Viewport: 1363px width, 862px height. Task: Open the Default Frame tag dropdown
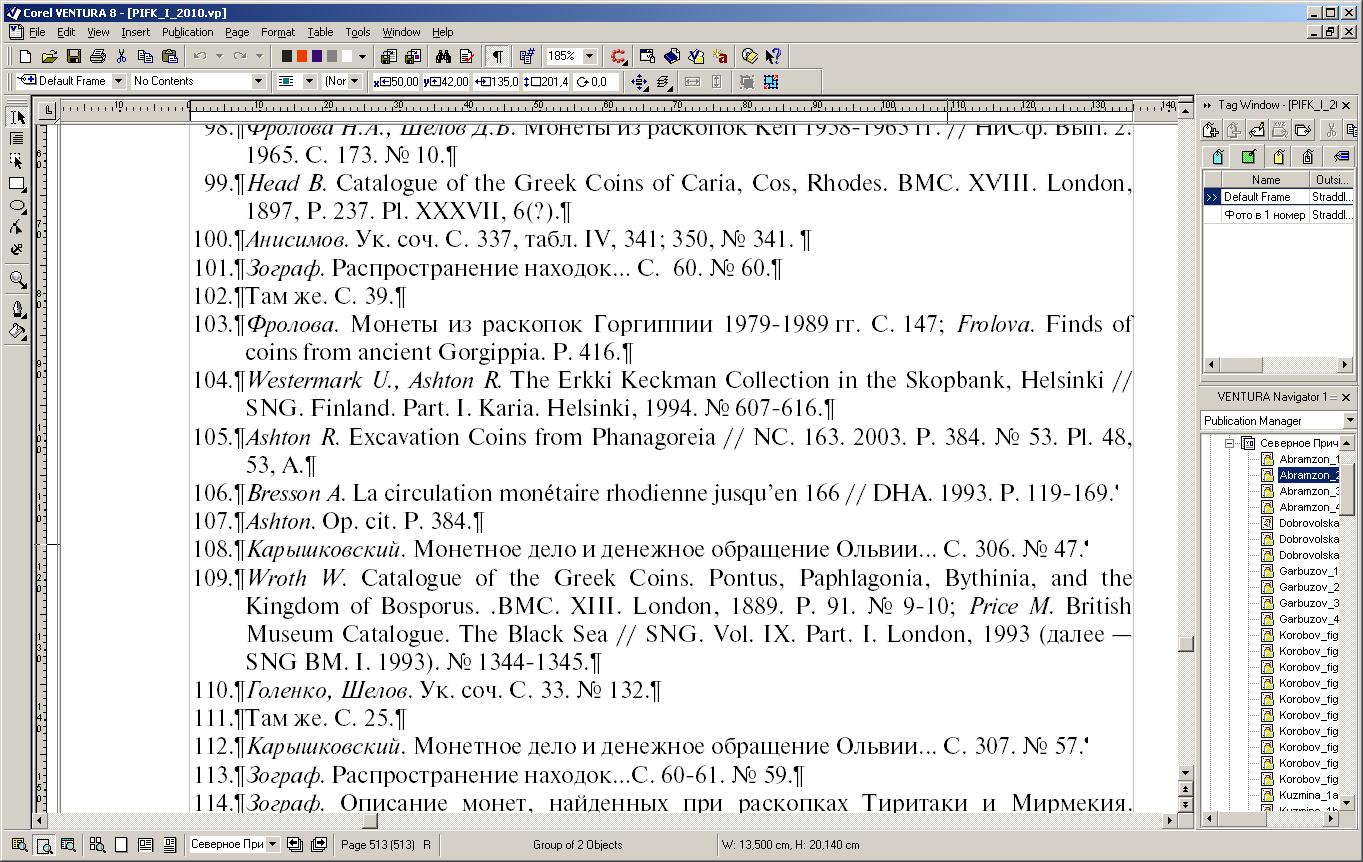point(119,81)
